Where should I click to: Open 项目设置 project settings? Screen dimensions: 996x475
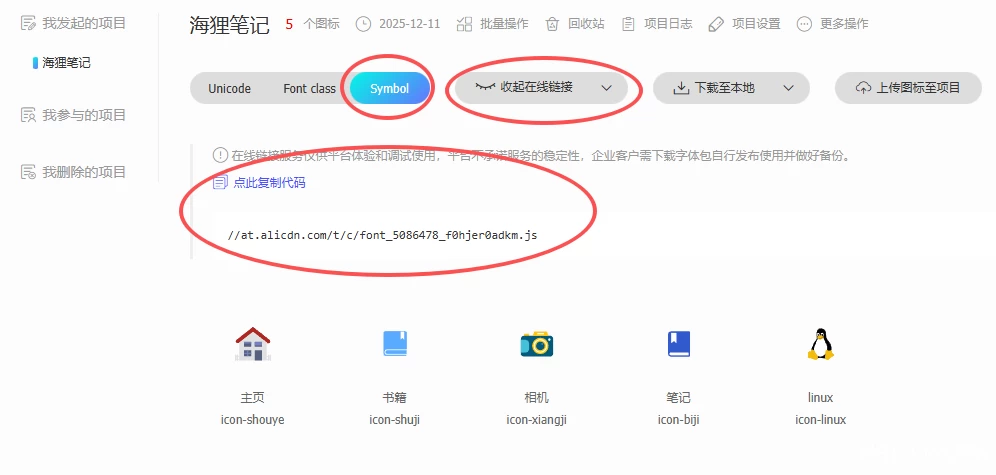745,24
